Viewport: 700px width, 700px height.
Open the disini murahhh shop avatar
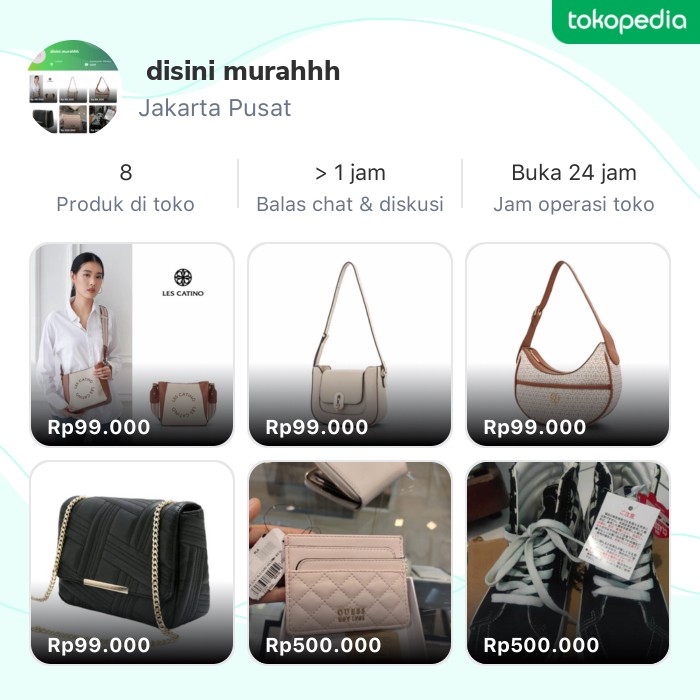[x=73, y=87]
